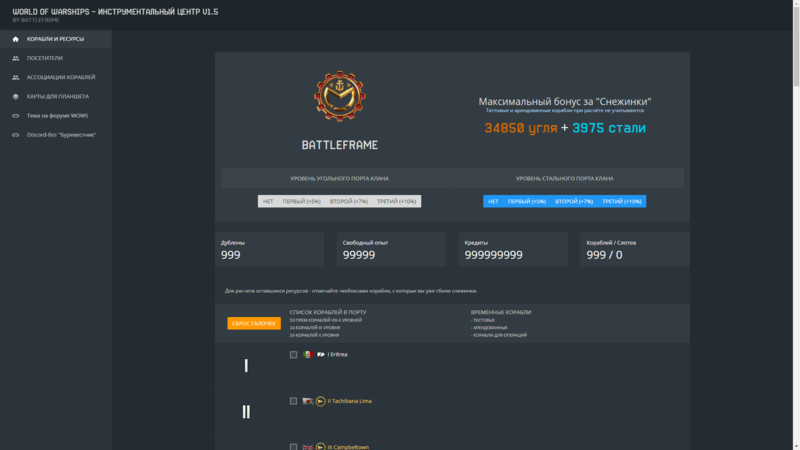
Task: Click the tier «II» row marker
Action: (x=246, y=412)
